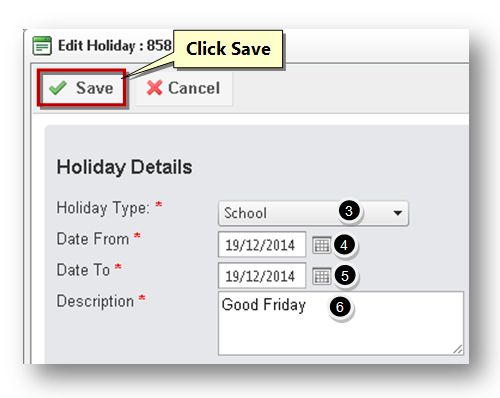
Task: Expand the Holiday Type dropdown arrow
Action: [x=397, y=213]
